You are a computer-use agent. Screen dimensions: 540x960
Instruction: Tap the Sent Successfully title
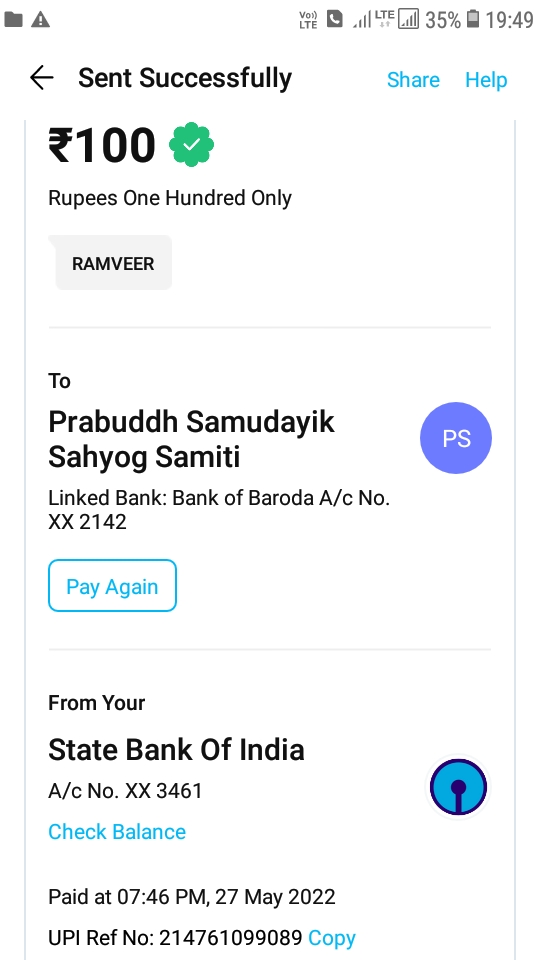185,78
